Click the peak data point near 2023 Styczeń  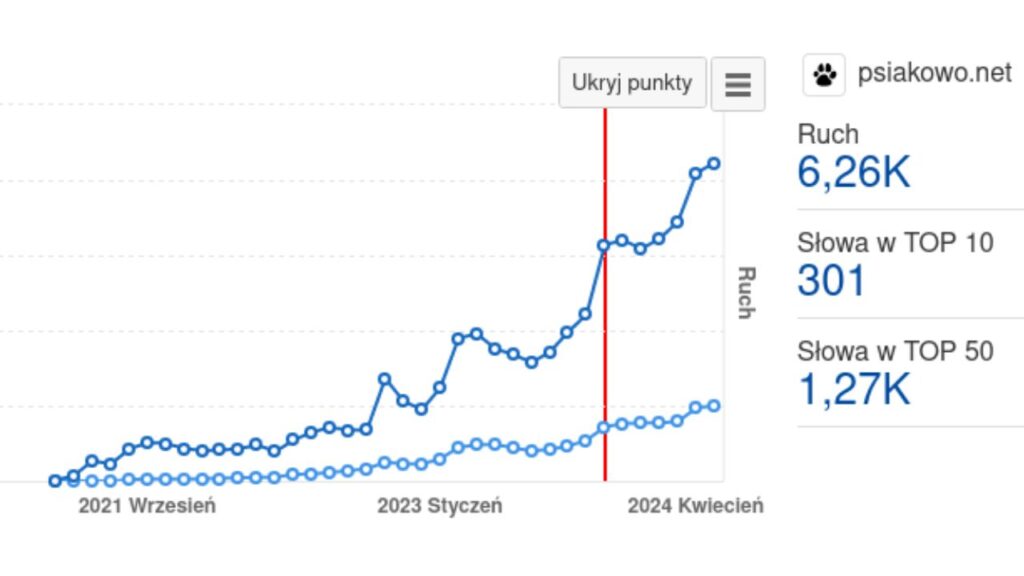click(384, 378)
